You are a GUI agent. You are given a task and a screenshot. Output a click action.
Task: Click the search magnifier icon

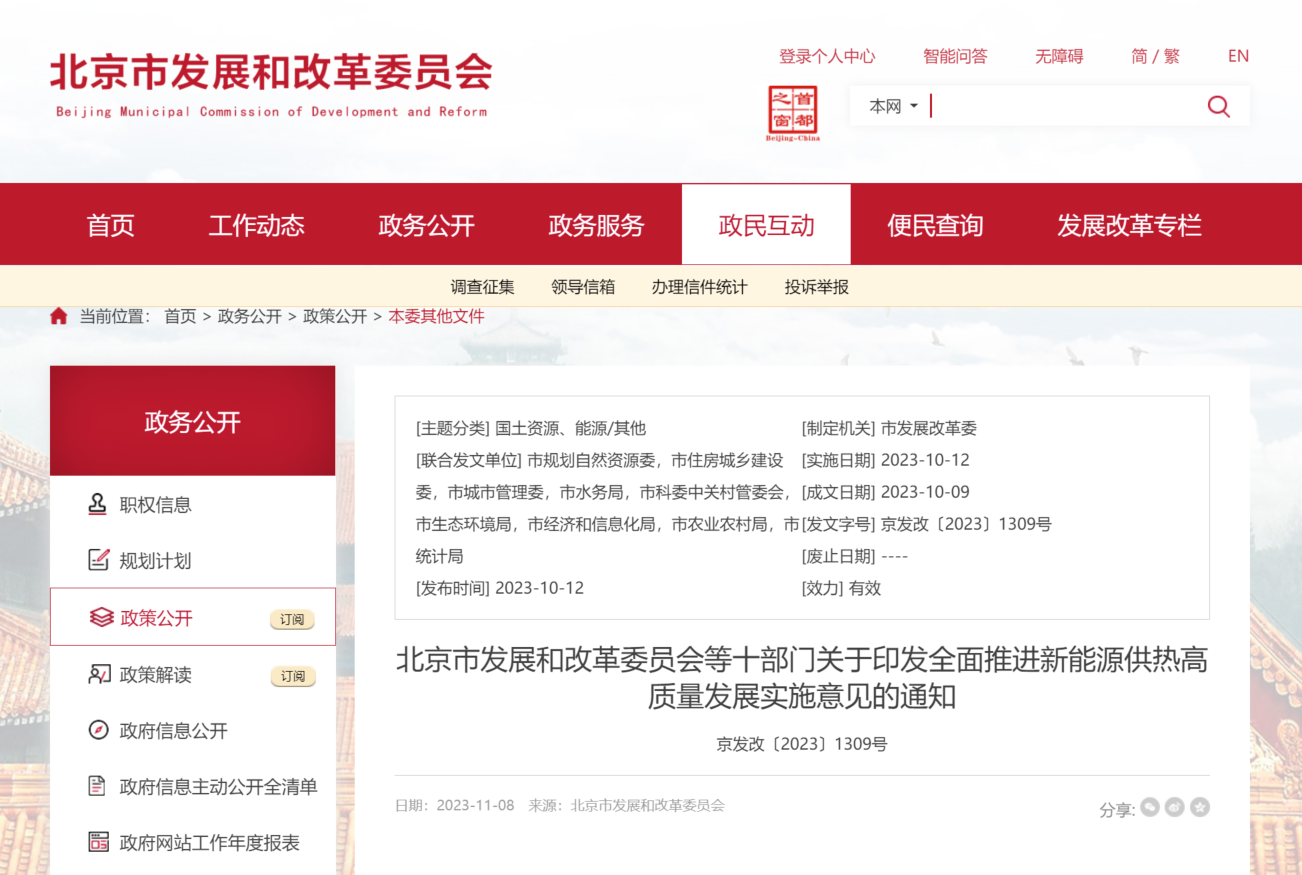pyautogui.click(x=1218, y=106)
